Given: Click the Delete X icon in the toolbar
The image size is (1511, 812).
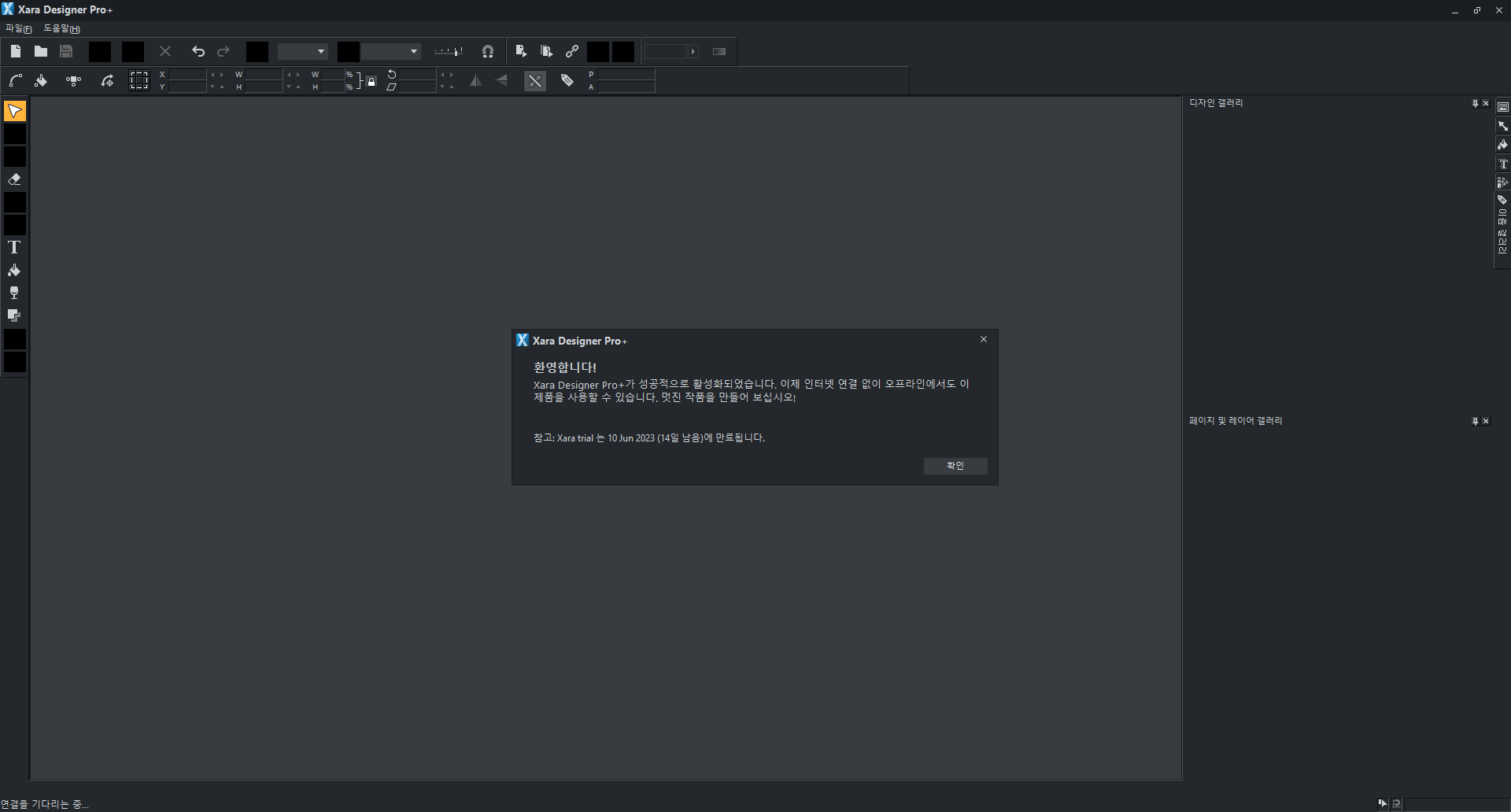Looking at the screenshot, I should [165, 51].
